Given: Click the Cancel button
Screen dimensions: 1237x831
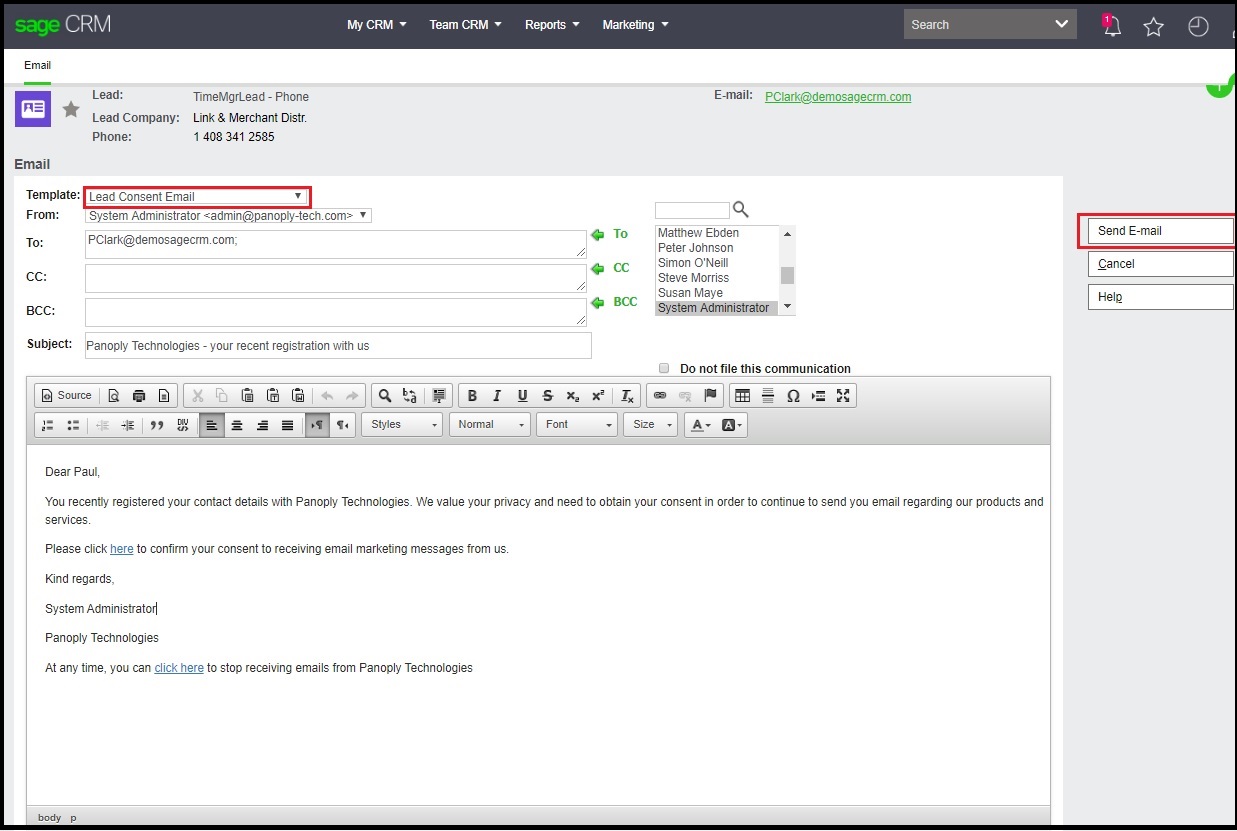Looking at the screenshot, I should click(x=1160, y=264).
